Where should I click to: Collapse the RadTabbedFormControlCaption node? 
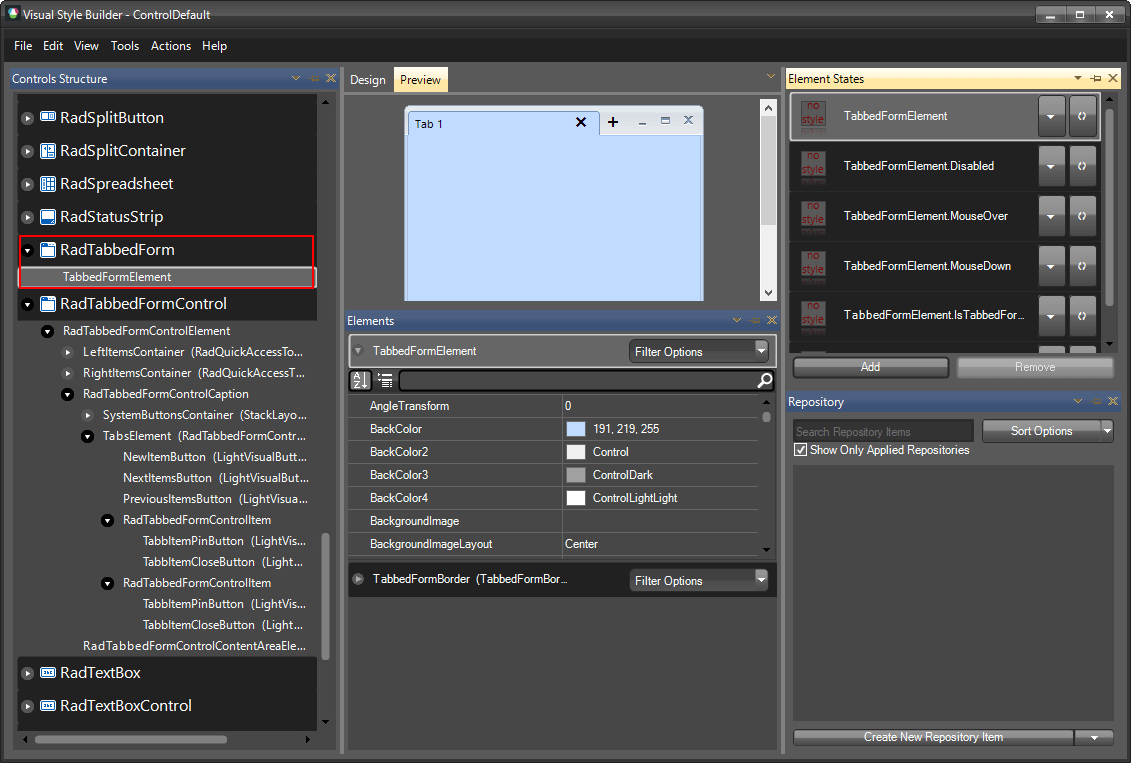tap(67, 394)
